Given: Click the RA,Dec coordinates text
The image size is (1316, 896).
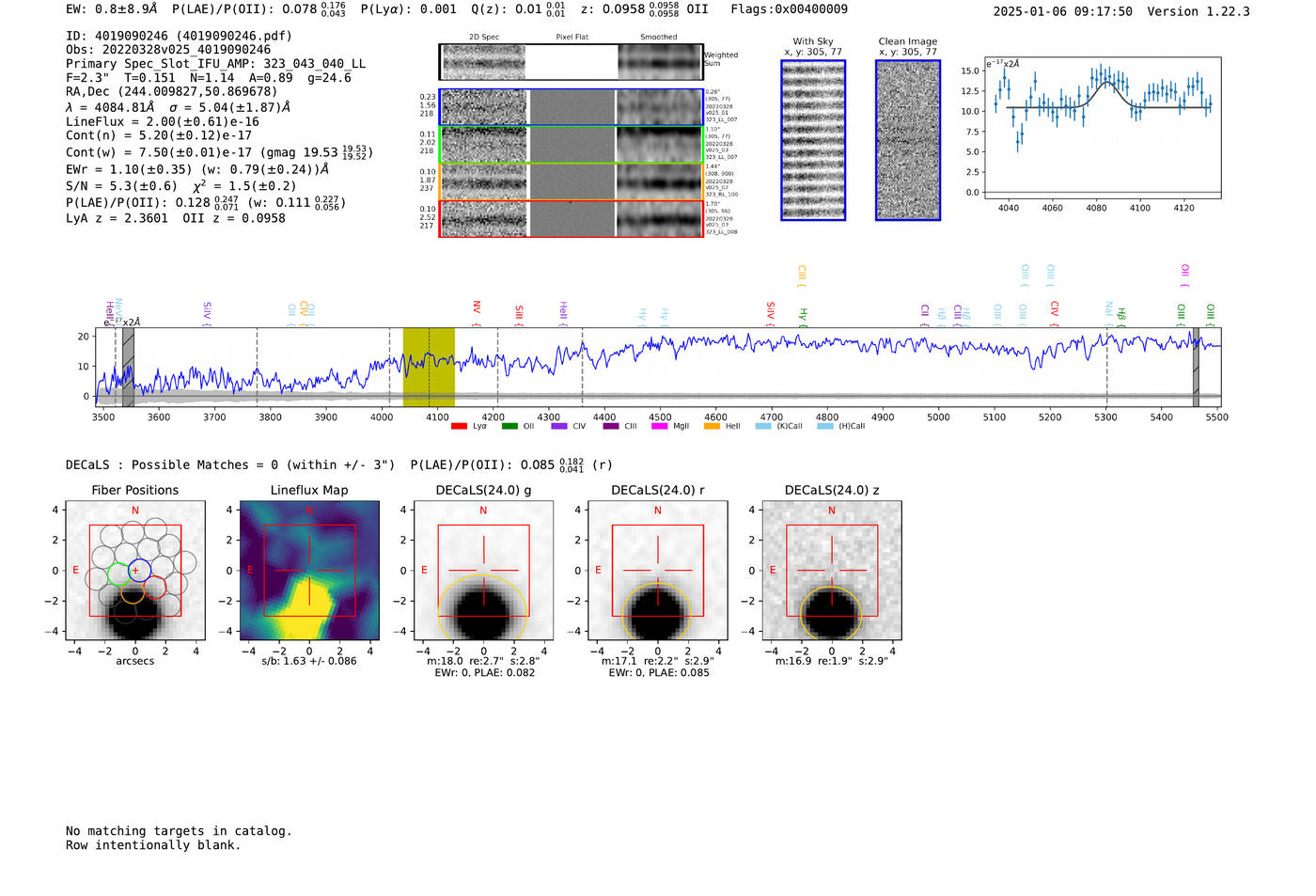Looking at the screenshot, I should (x=172, y=92).
